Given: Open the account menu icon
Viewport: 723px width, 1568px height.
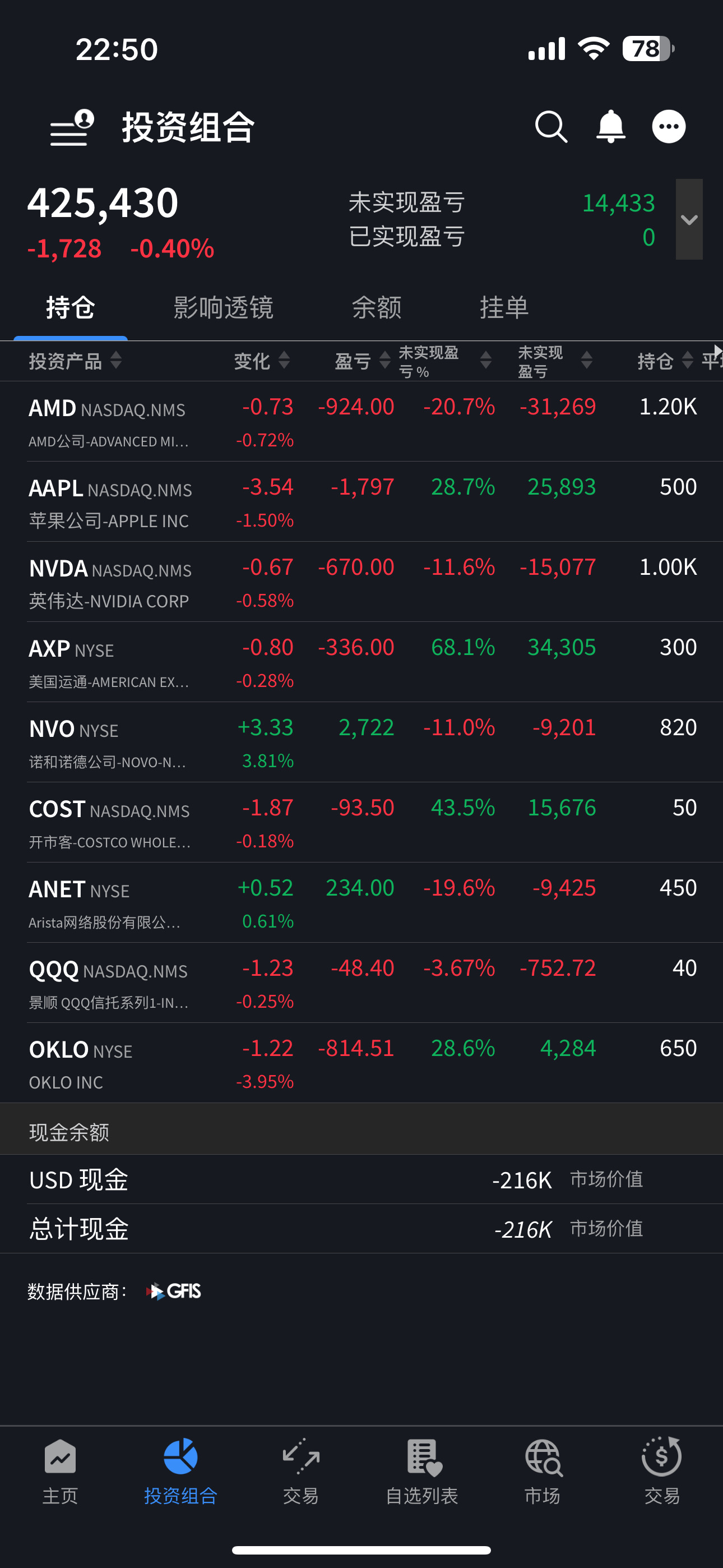Looking at the screenshot, I should coord(72,127).
